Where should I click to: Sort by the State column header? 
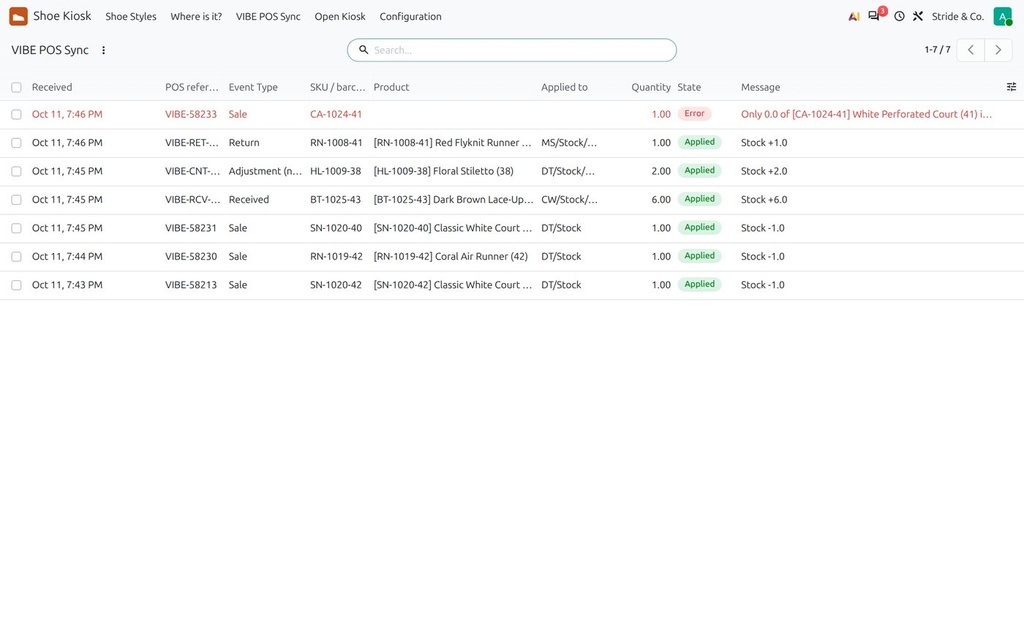689,87
